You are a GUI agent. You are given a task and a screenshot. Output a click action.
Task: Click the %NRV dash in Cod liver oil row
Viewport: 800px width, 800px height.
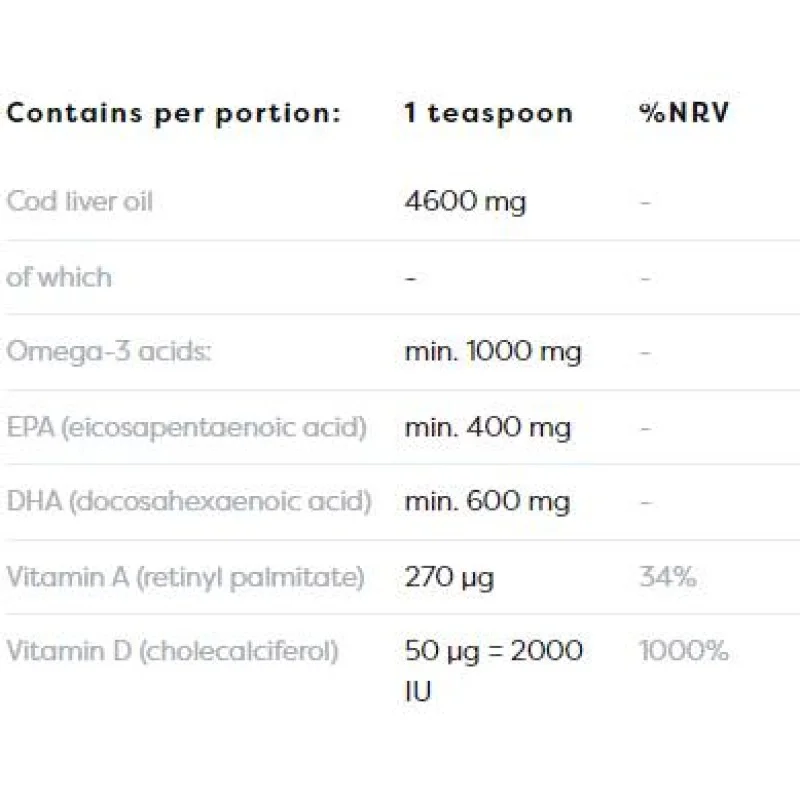[645, 202]
